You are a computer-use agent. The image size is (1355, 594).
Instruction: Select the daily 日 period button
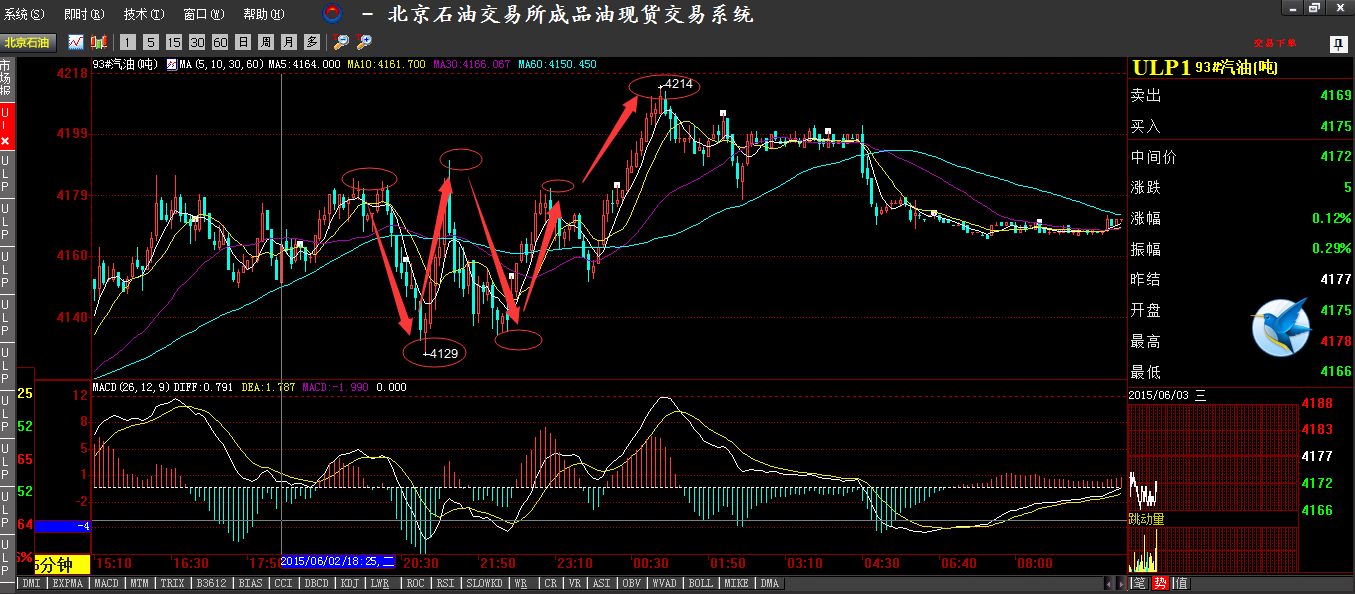(242, 42)
